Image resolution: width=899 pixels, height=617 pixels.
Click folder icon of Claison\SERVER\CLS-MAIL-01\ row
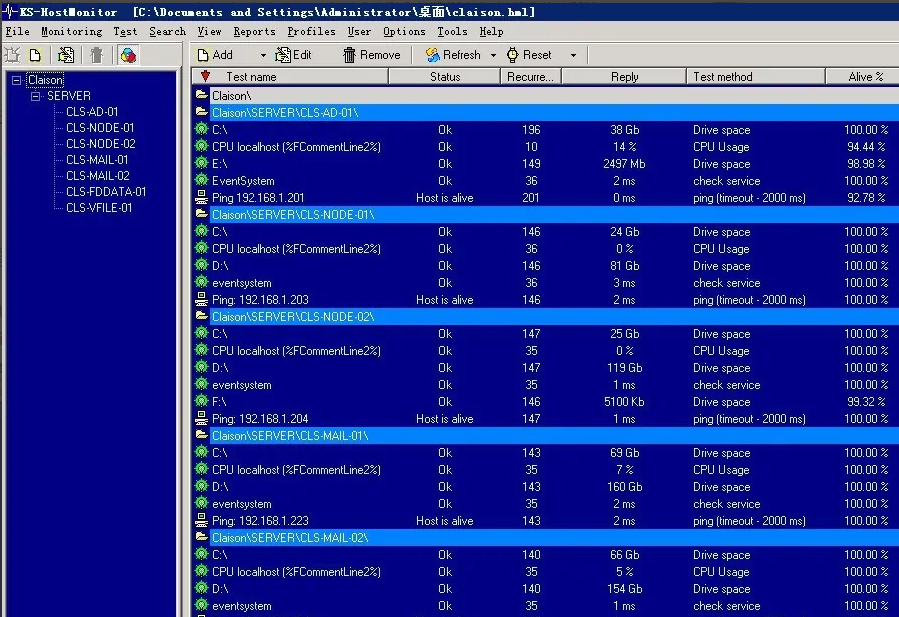point(201,435)
